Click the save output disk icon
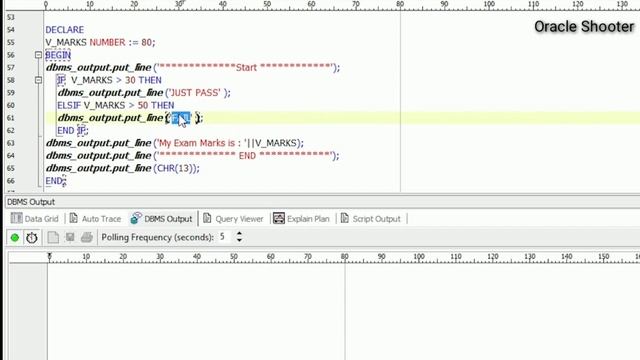Image resolution: width=640 pixels, height=360 pixels. click(70, 237)
